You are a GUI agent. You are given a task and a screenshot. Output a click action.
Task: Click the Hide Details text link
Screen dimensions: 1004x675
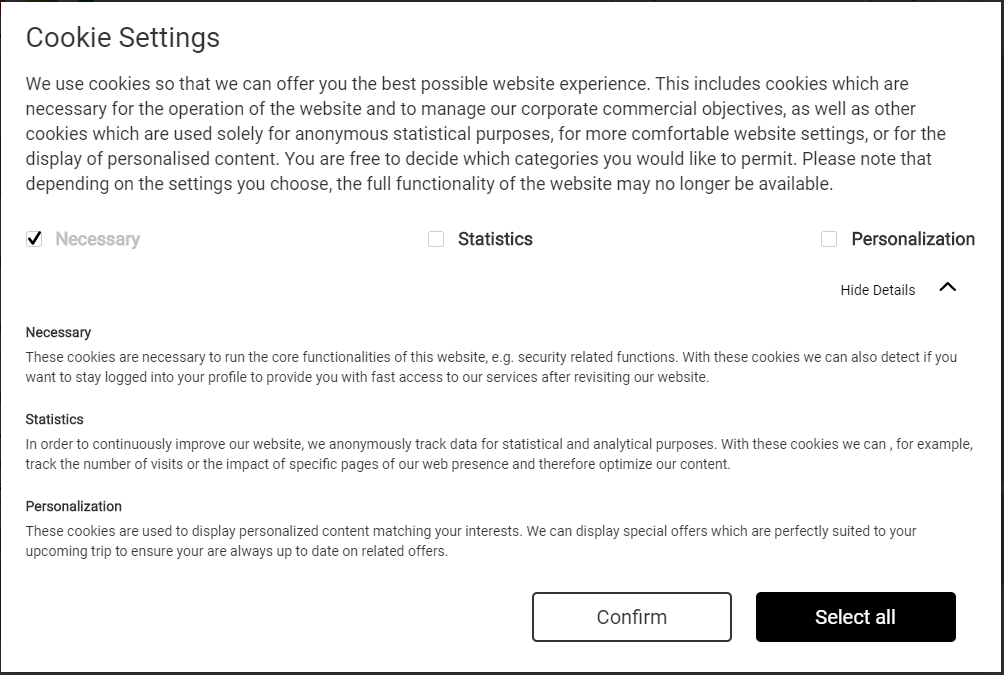pyautogui.click(x=877, y=290)
